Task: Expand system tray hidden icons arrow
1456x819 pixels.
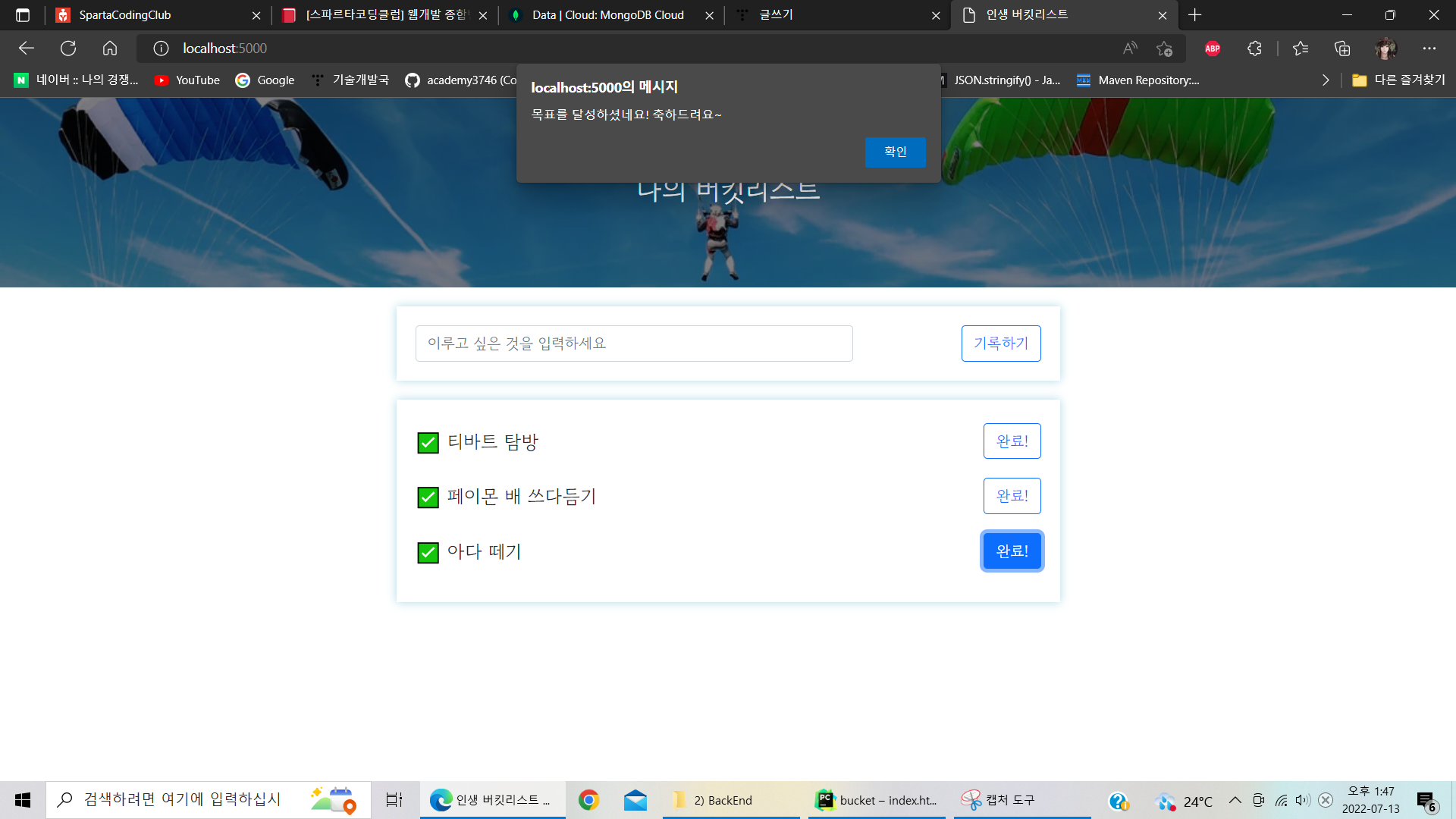Action: [1235, 800]
